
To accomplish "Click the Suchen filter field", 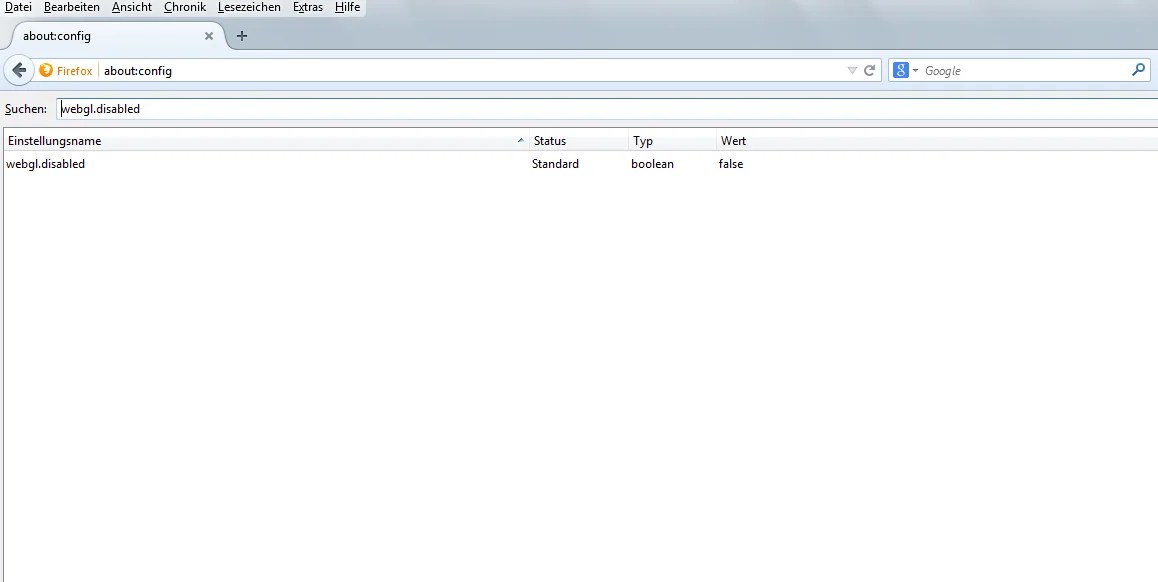I will [x=607, y=109].
